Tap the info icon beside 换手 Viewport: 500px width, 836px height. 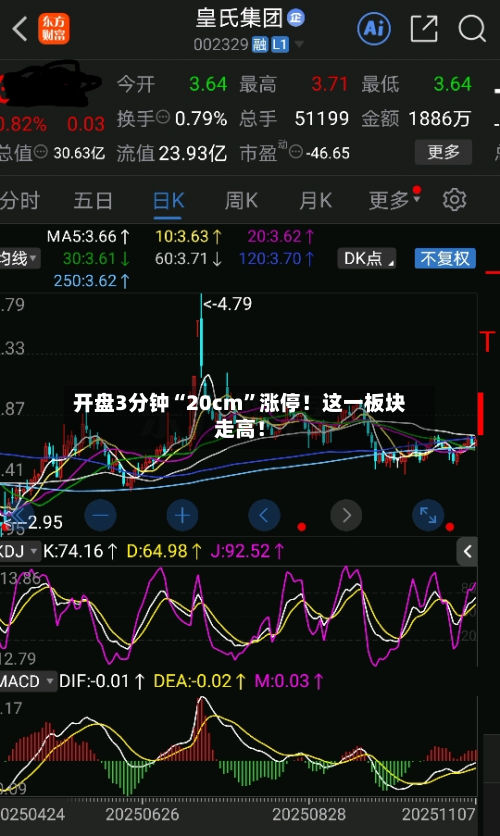tap(163, 117)
